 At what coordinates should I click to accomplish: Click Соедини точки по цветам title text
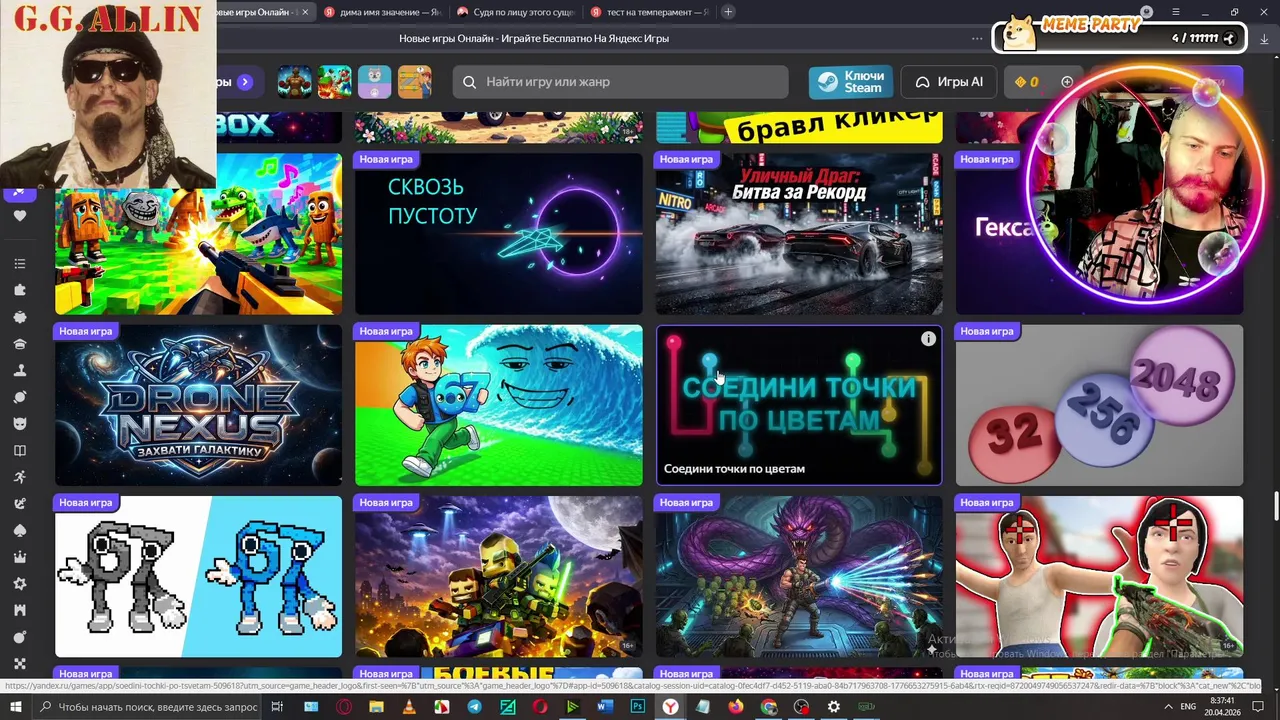click(x=734, y=468)
